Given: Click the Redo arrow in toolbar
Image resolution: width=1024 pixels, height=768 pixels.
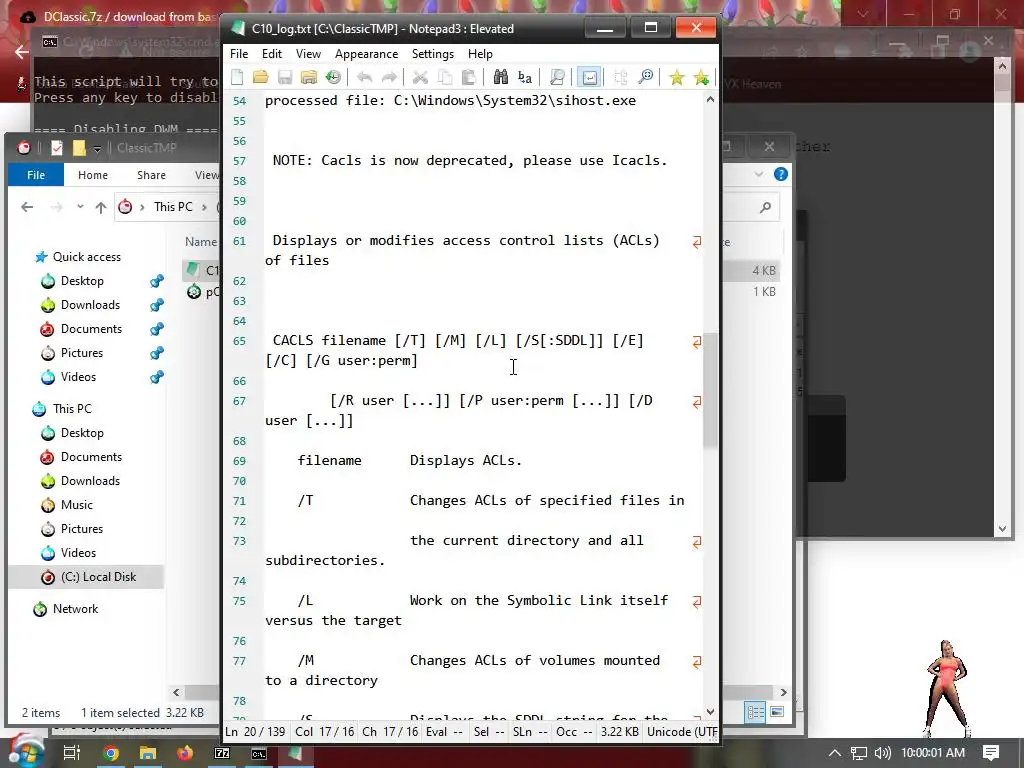Looking at the screenshot, I should (x=389, y=78).
